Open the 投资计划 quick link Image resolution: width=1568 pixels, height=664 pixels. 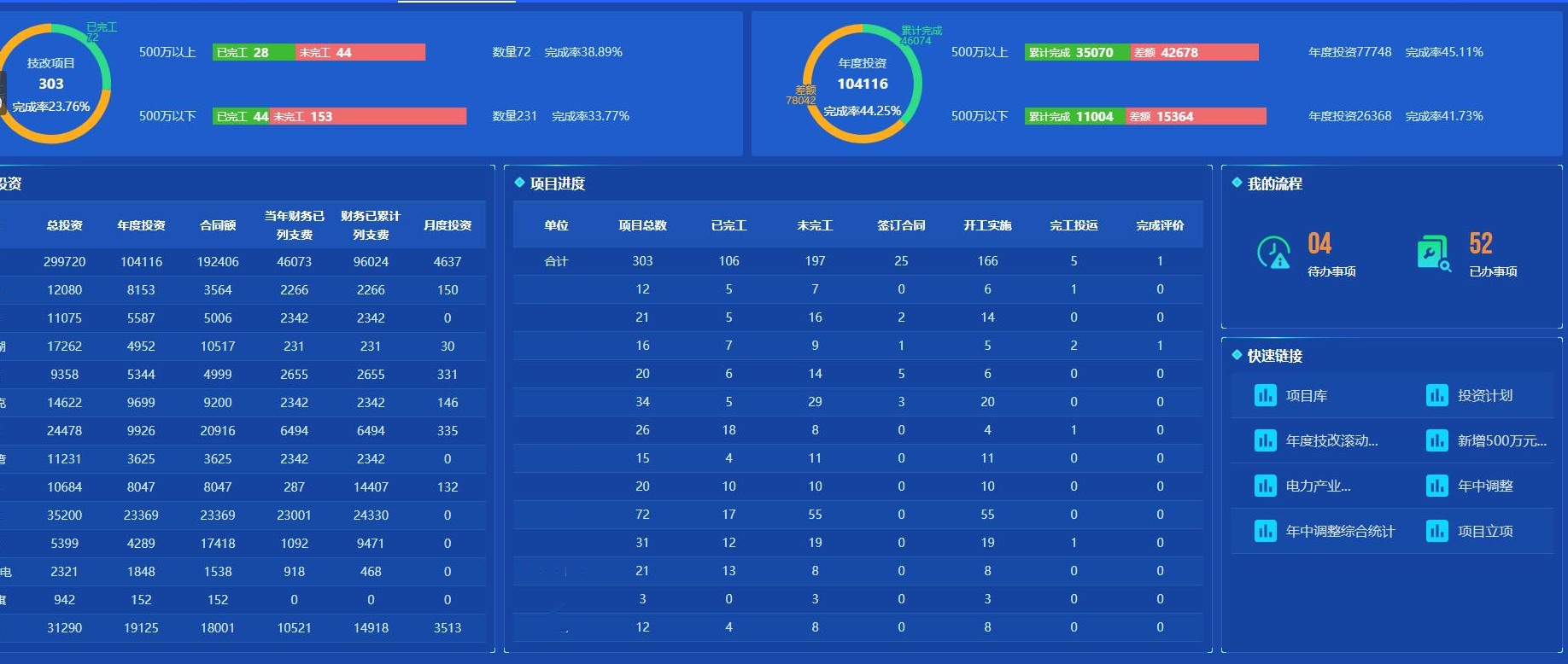click(1484, 396)
